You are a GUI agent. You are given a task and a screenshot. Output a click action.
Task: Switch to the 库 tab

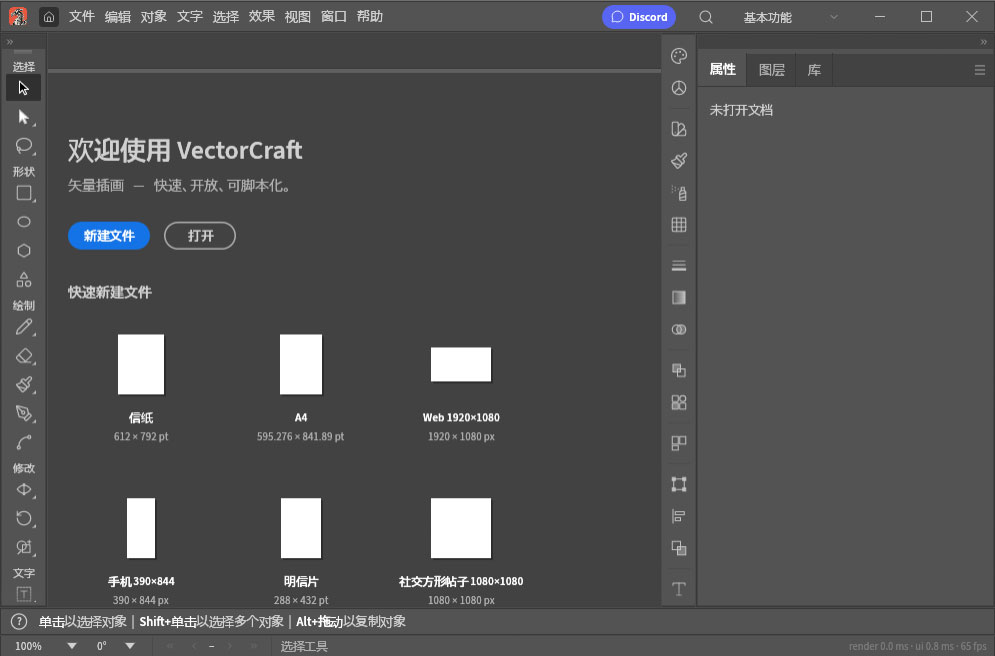click(x=814, y=70)
